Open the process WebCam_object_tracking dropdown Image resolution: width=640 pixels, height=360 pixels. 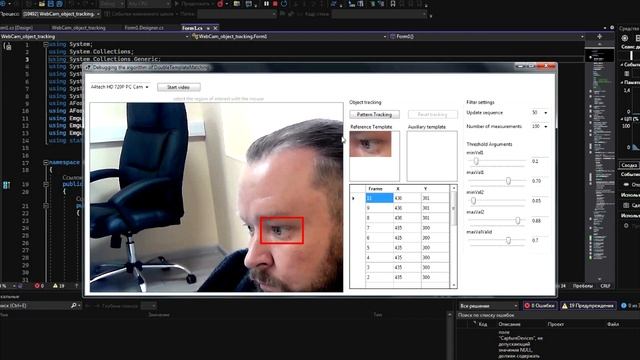click(61, 14)
